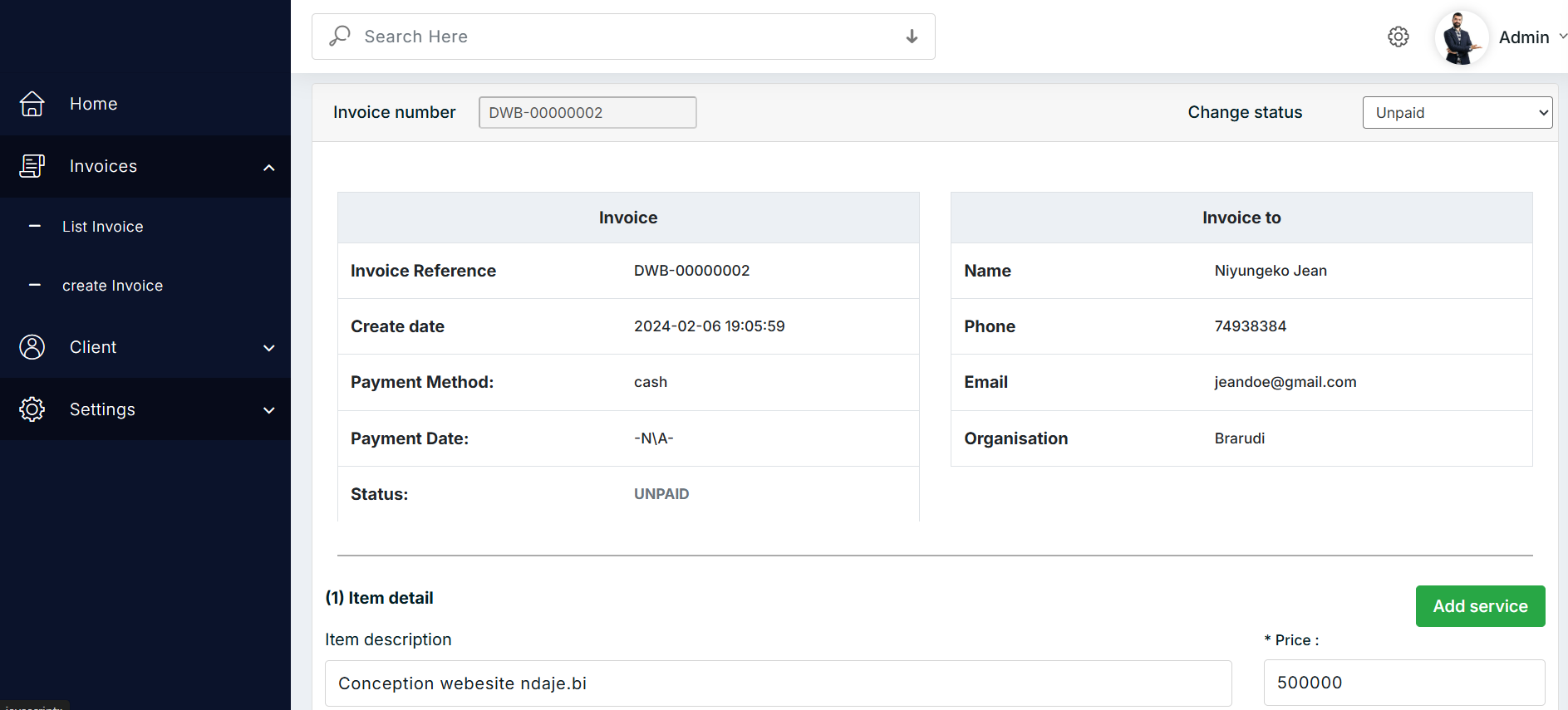Focus the Search Here field
Image resolution: width=1568 pixels, height=710 pixels.
coord(623,37)
